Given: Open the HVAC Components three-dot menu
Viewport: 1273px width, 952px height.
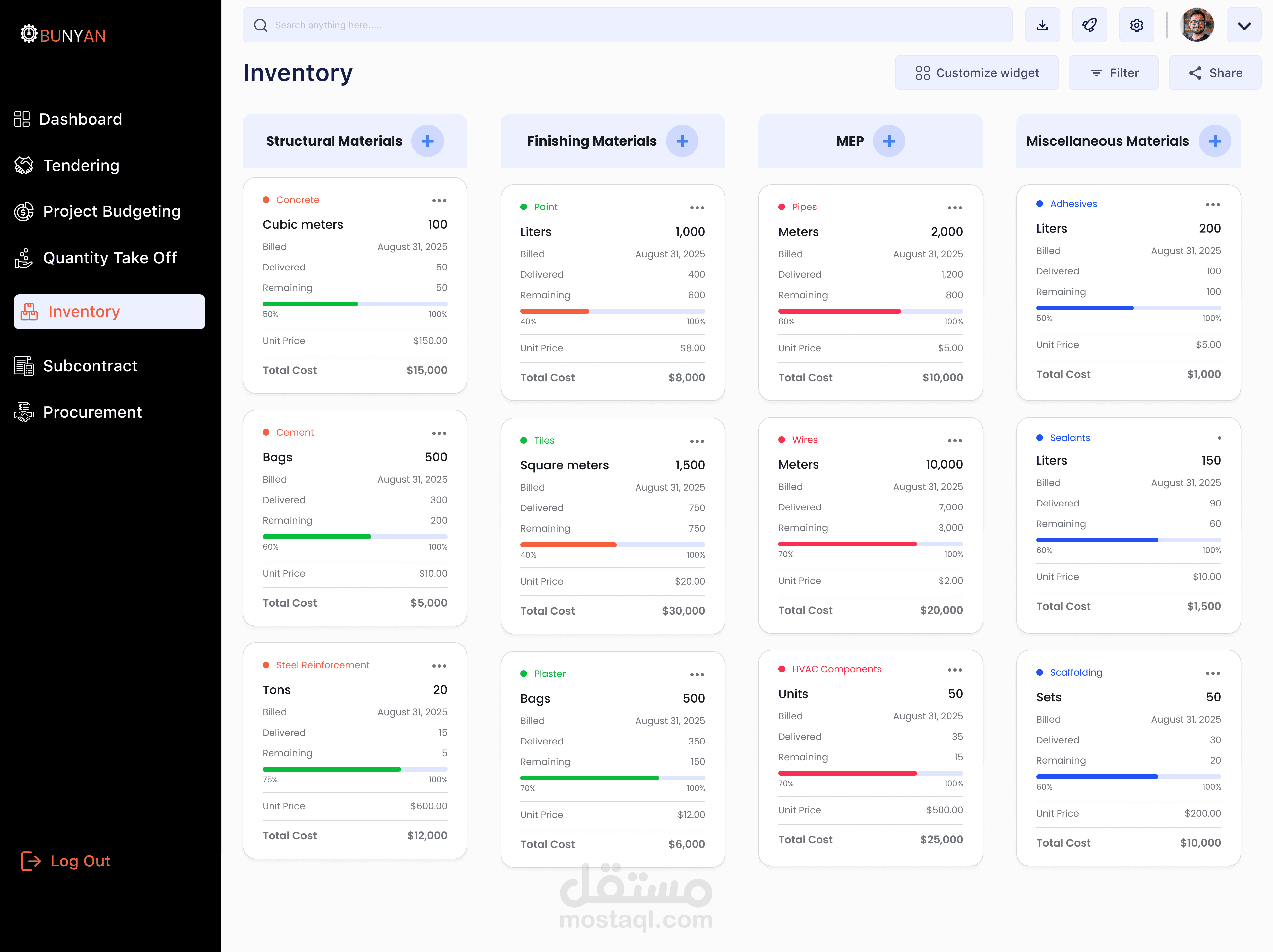Looking at the screenshot, I should [955, 670].
